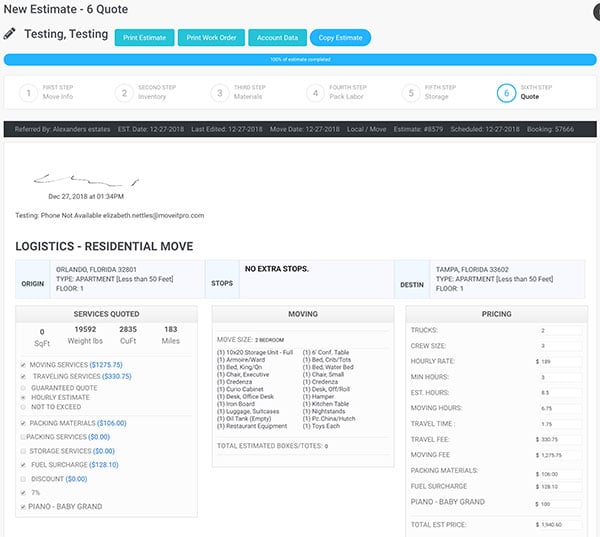Click the number 6 circle for Quote
This screenshot has height=537, width=600.
(507, 93)
